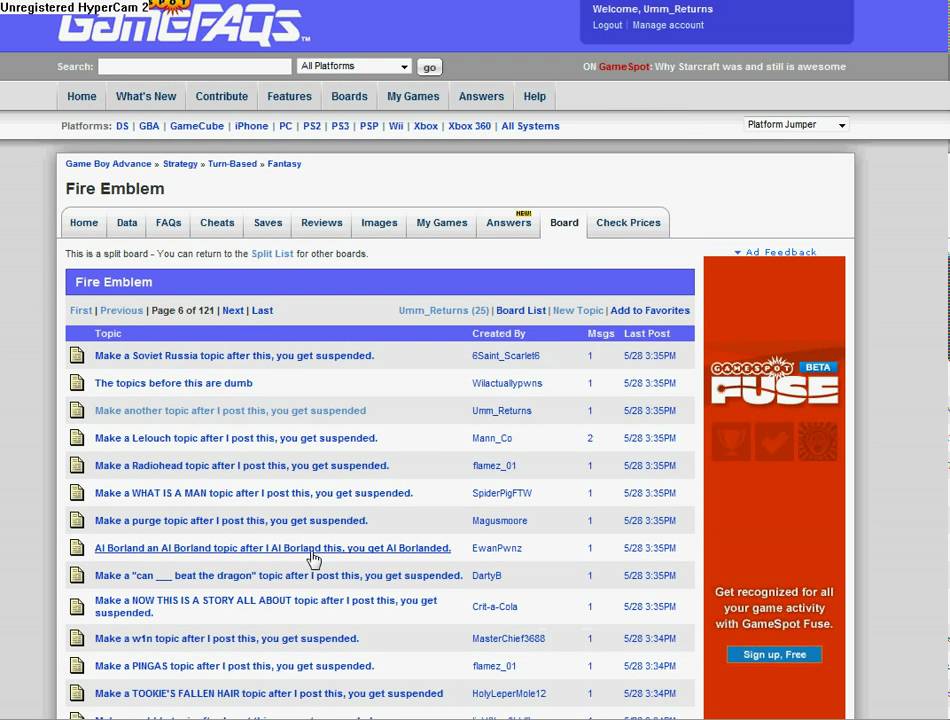Click the Split List link
The height and width of the screenshot is (720, 950).
click(x=272, y=253)
